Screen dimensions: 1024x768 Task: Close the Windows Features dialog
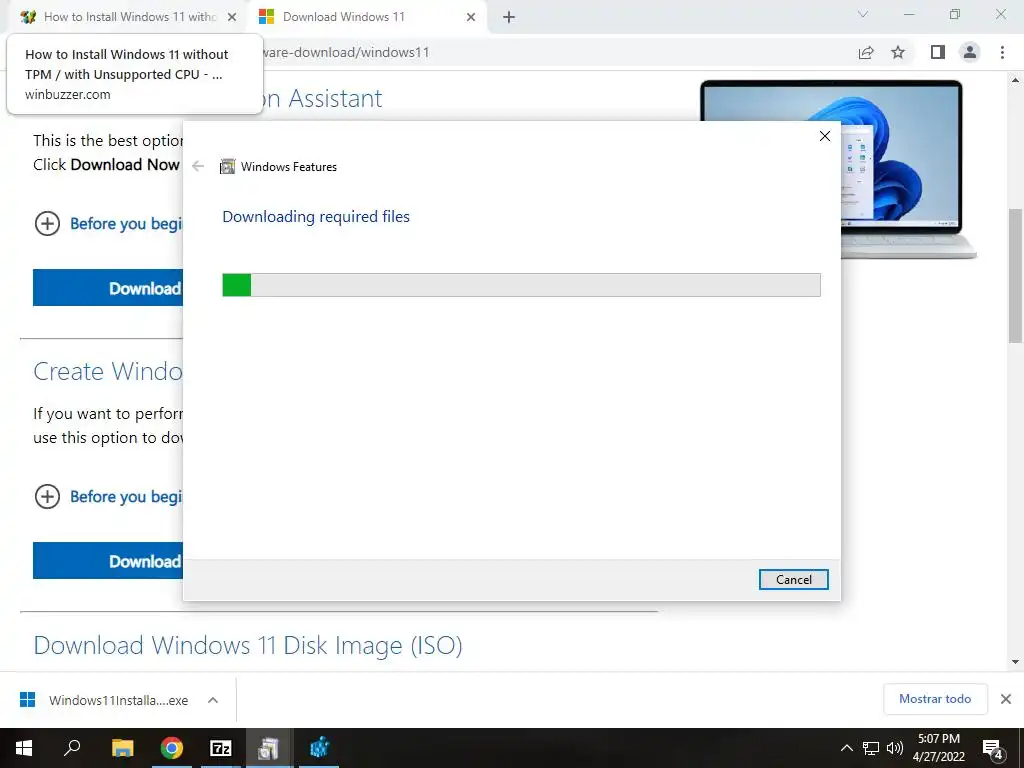click(825, 136)
